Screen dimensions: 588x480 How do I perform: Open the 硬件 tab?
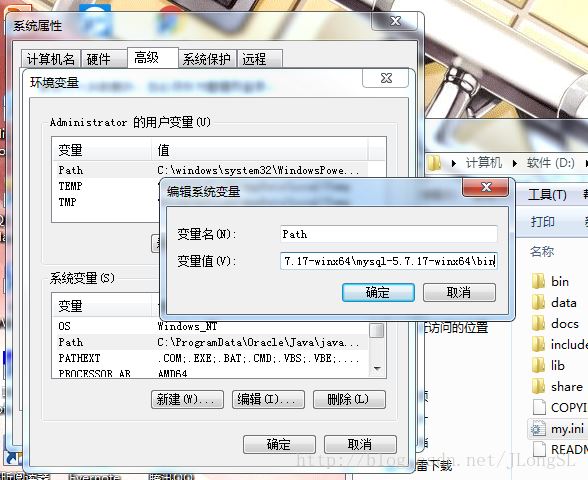pos(104,59)
